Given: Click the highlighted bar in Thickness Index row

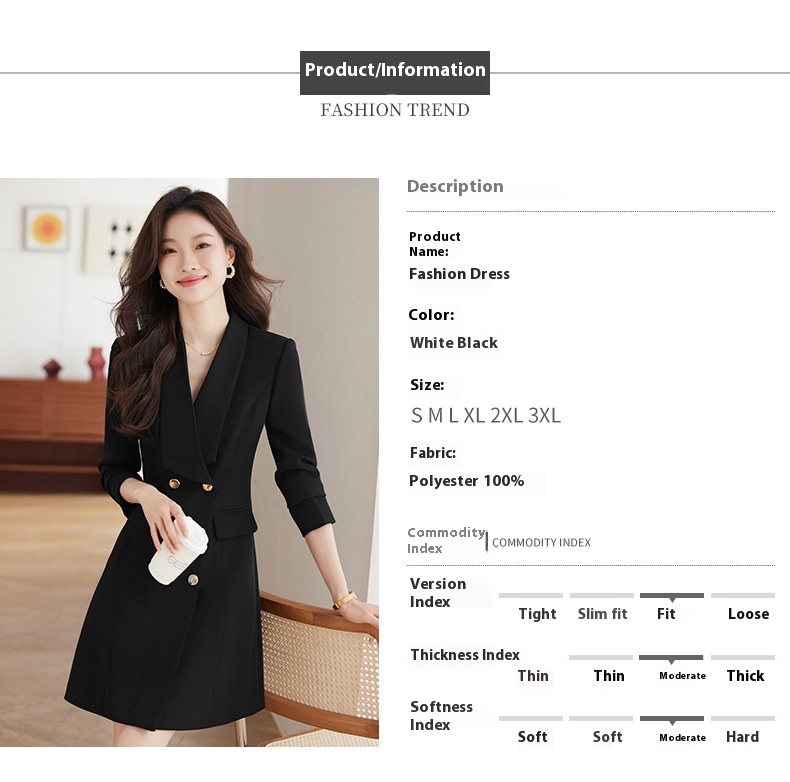Looking at the screenshot, I should (x=671, y=658).
